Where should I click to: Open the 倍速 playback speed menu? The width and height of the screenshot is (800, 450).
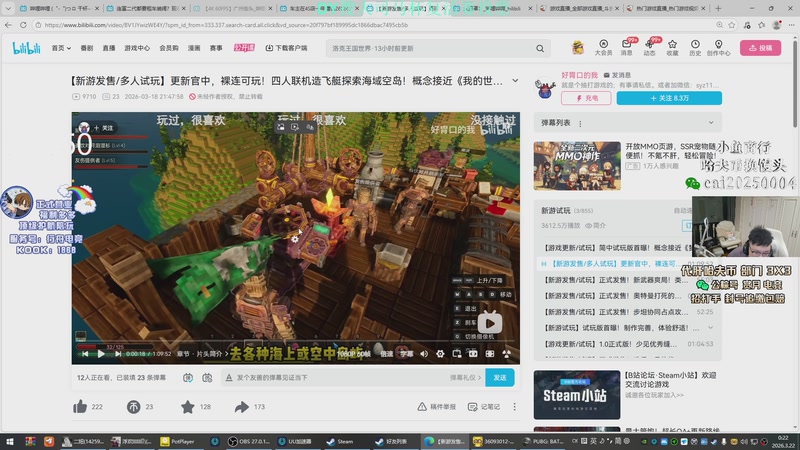tap(386, 354)
